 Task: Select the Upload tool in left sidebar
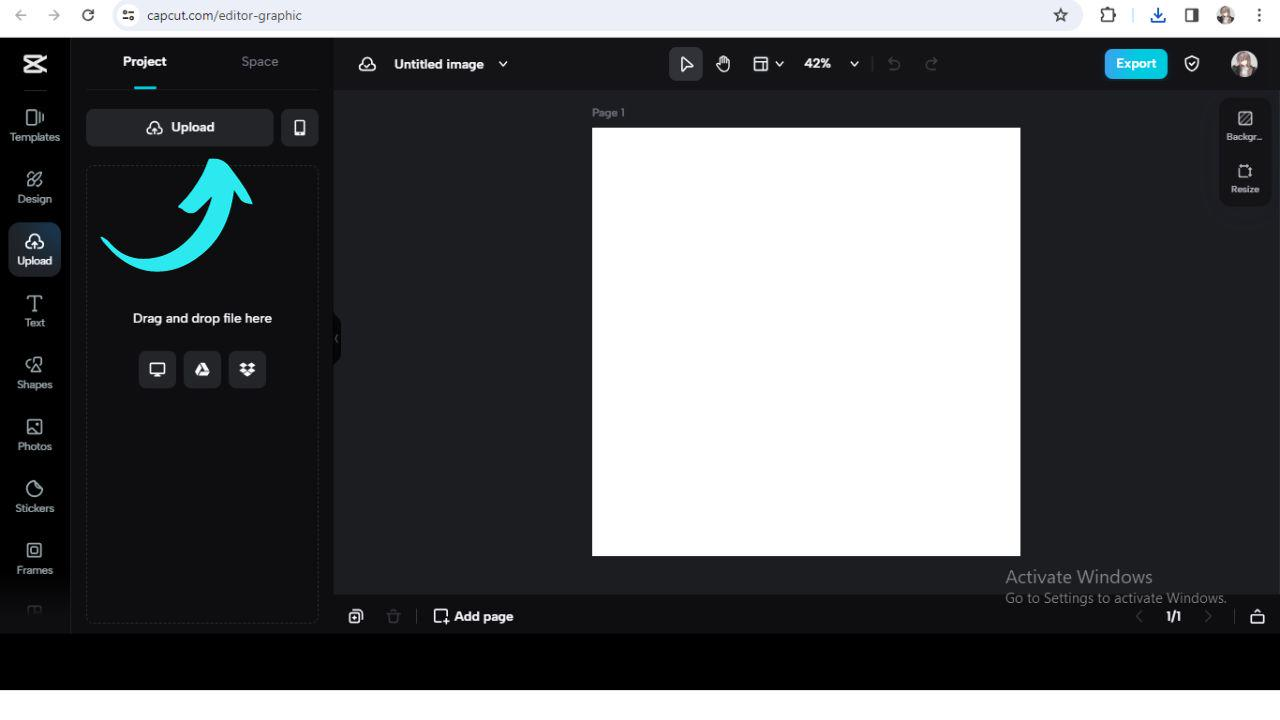click(x=34, y=249)
